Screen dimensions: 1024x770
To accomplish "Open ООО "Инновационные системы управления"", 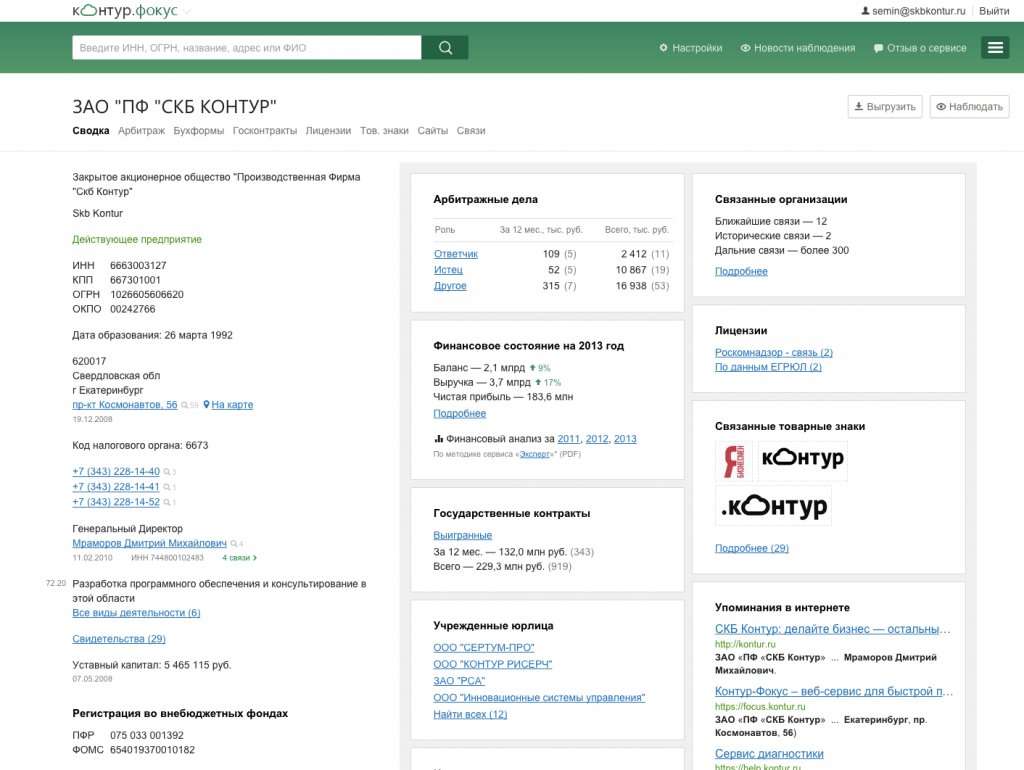I will tap(539, 698).
